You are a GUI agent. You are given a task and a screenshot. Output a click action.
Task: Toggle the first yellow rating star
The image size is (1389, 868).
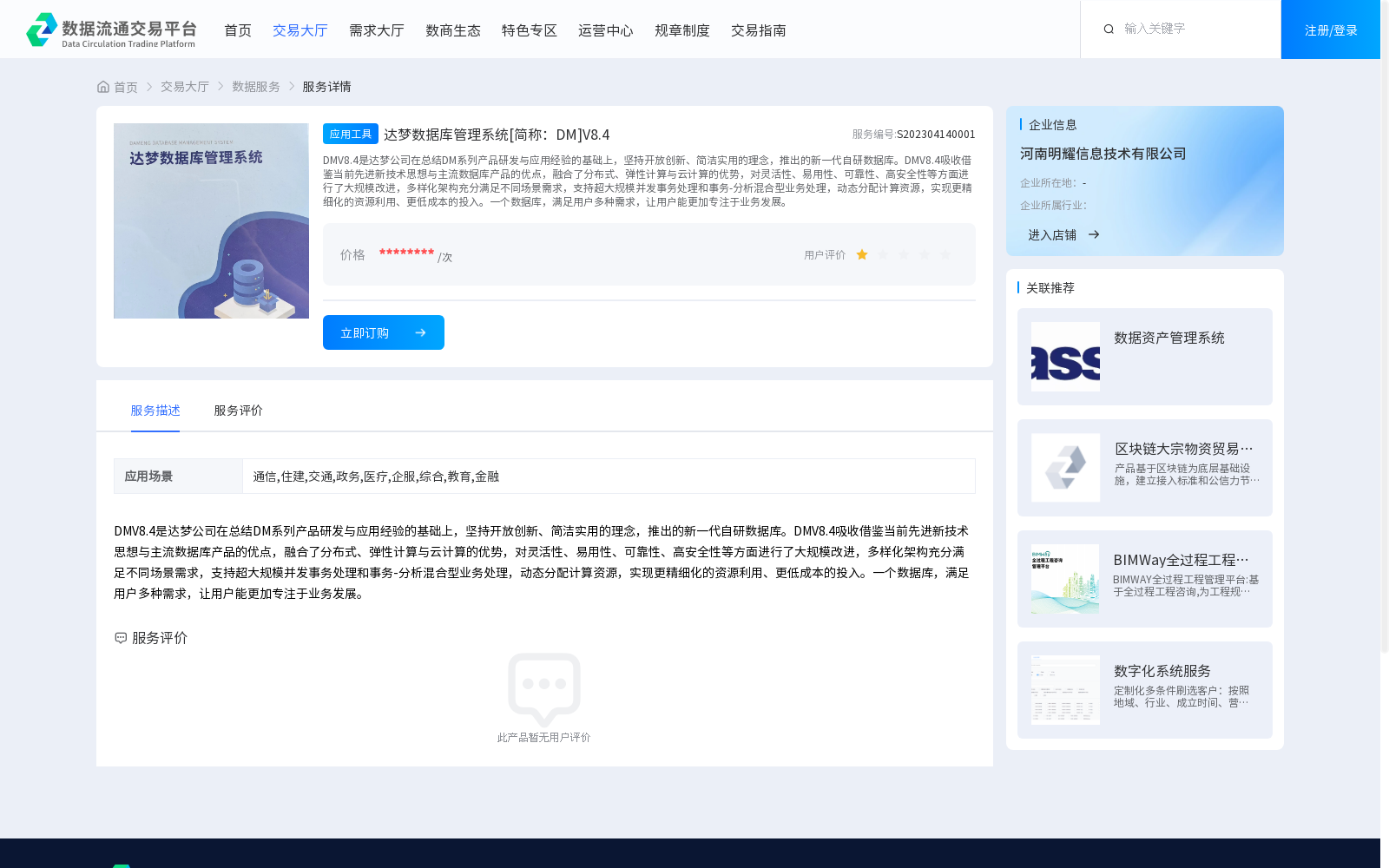pyautogui.click(x=861, y=254)
